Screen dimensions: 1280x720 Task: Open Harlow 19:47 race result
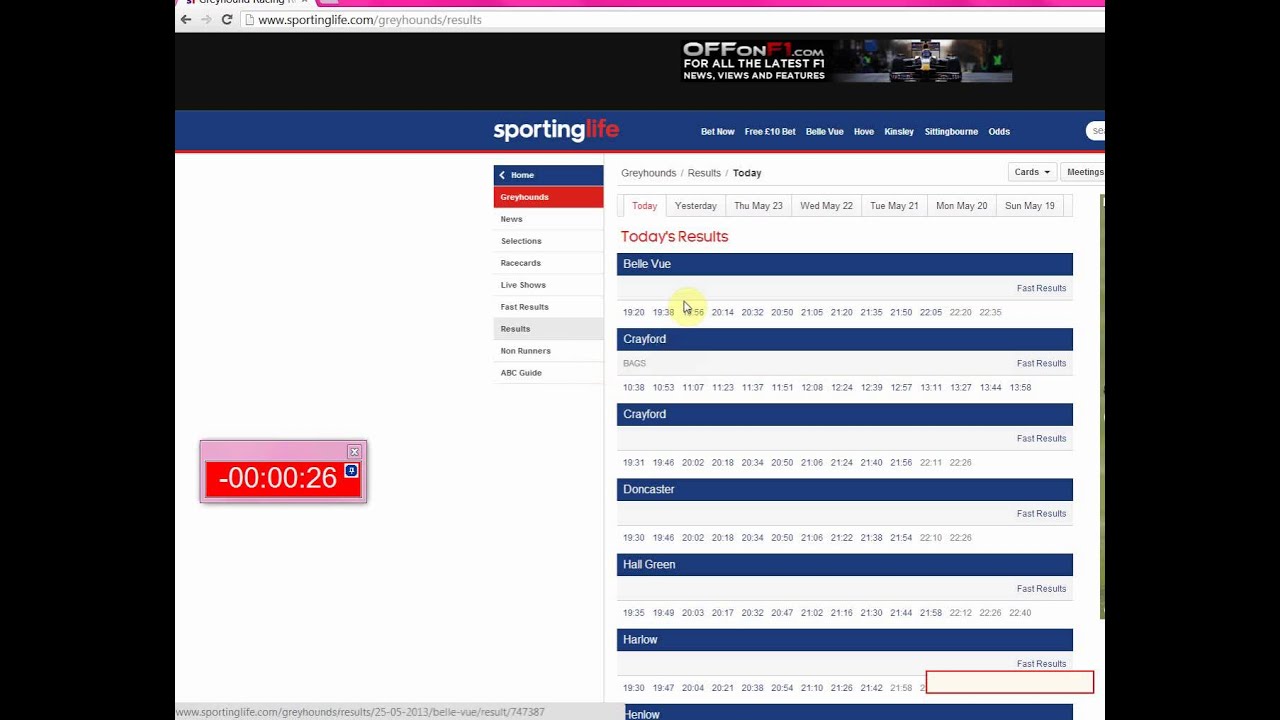tap(663, 687)
